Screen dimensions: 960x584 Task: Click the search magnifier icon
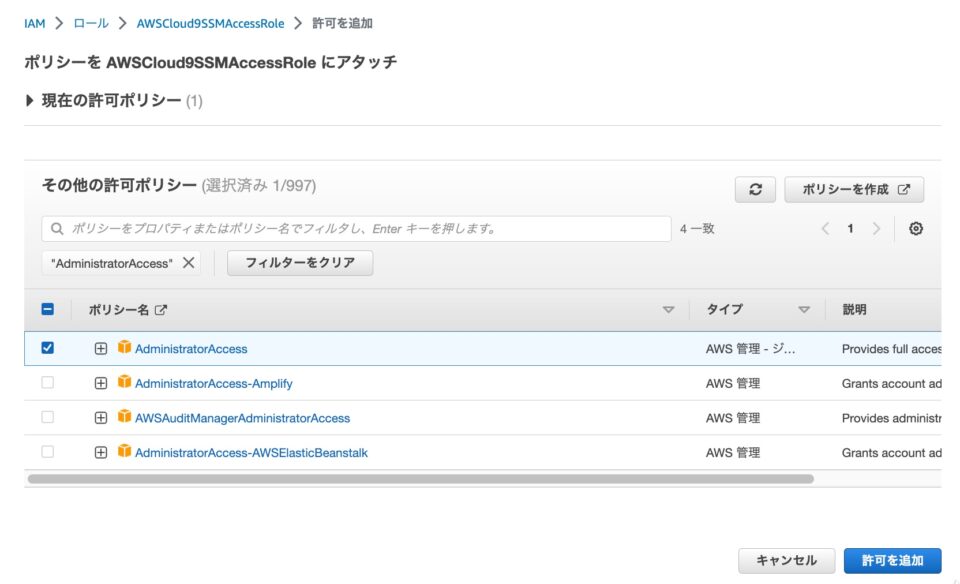point(57,229)
